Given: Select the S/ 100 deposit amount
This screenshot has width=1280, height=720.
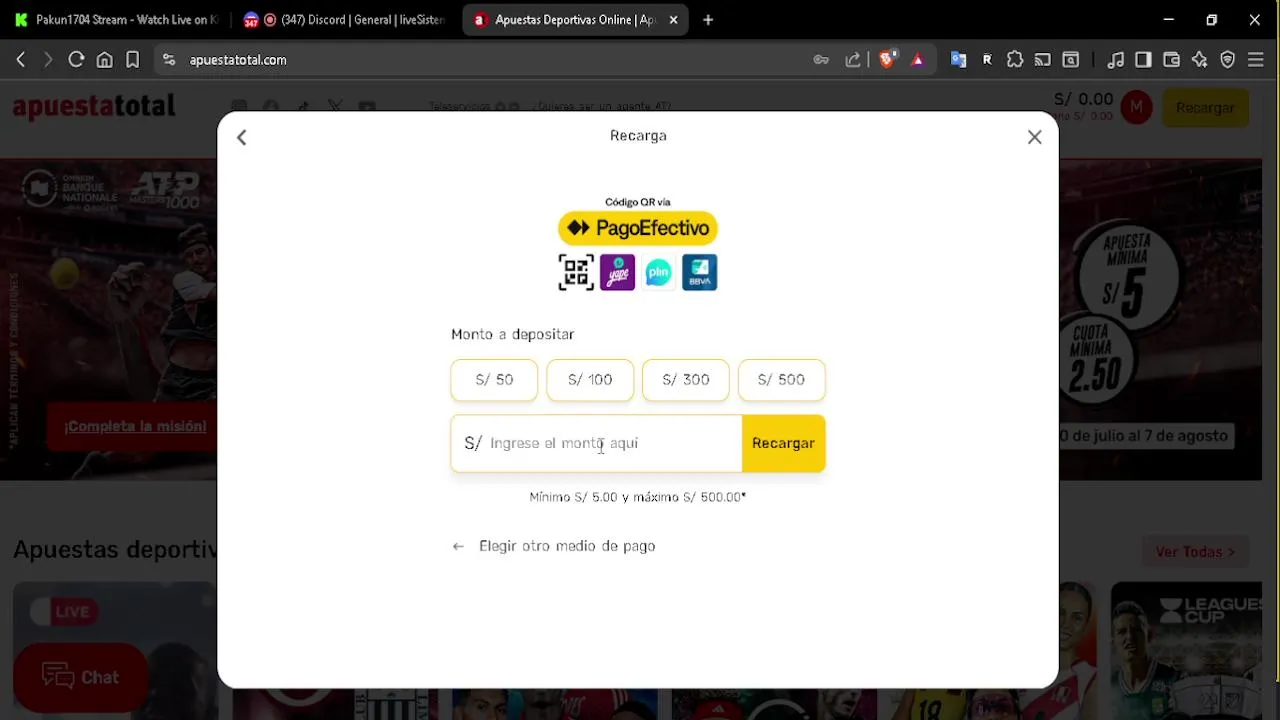Looking at the screenshot, I should tap(590, 380).
